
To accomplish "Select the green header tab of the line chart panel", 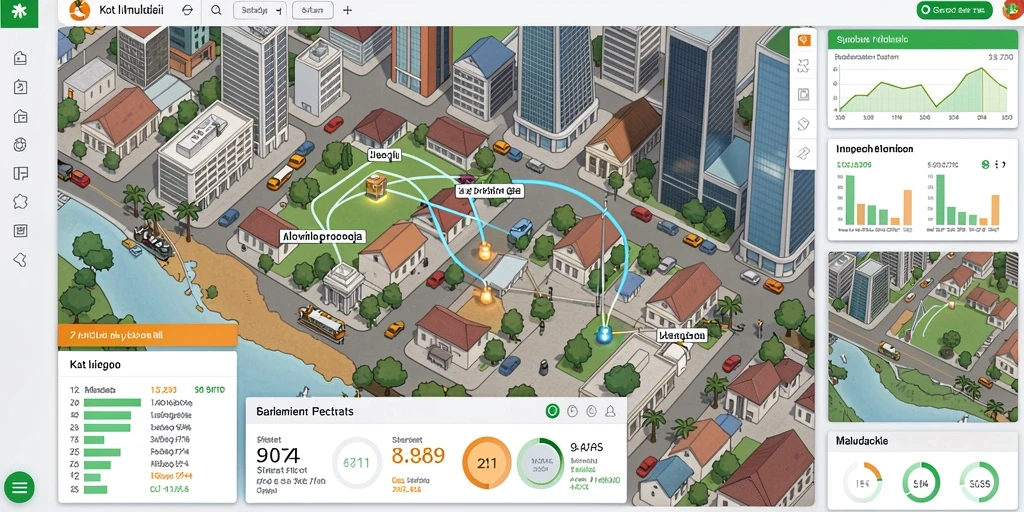I will pyautogui.click(x=923, y=40).
